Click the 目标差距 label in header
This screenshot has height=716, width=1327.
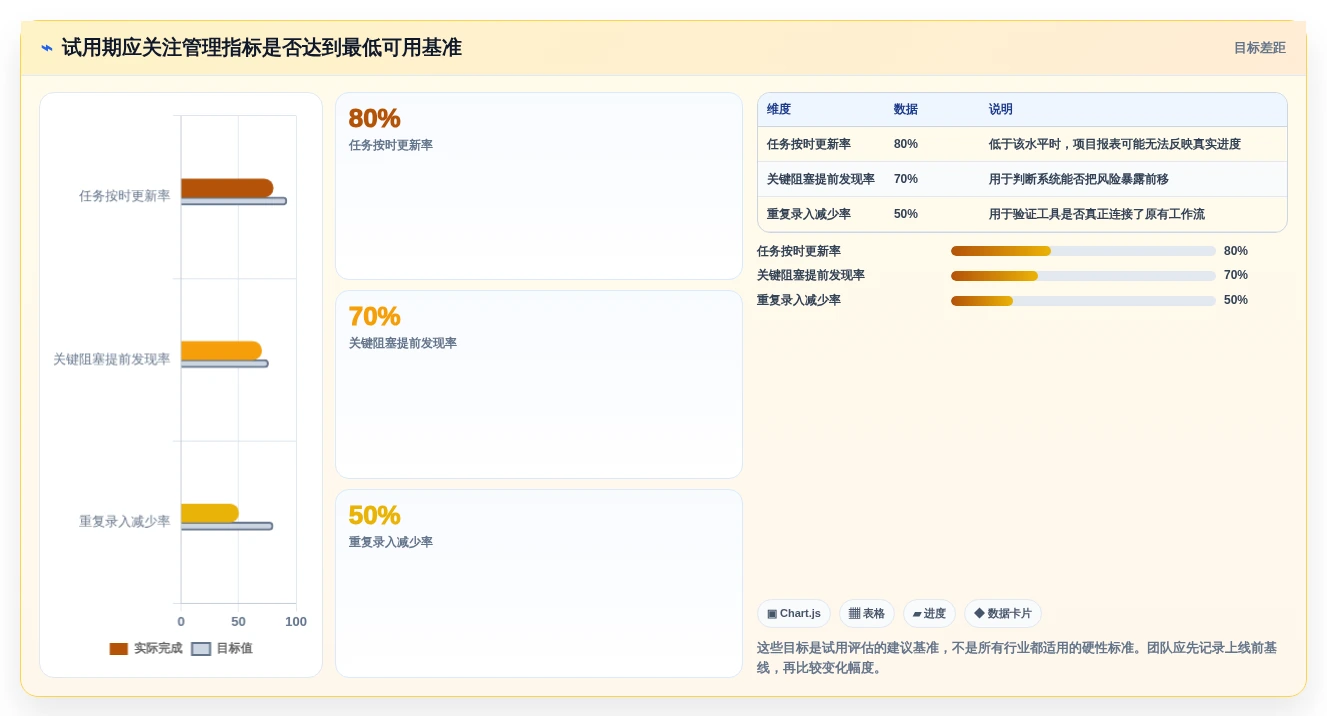click(x=1259, y=48)
